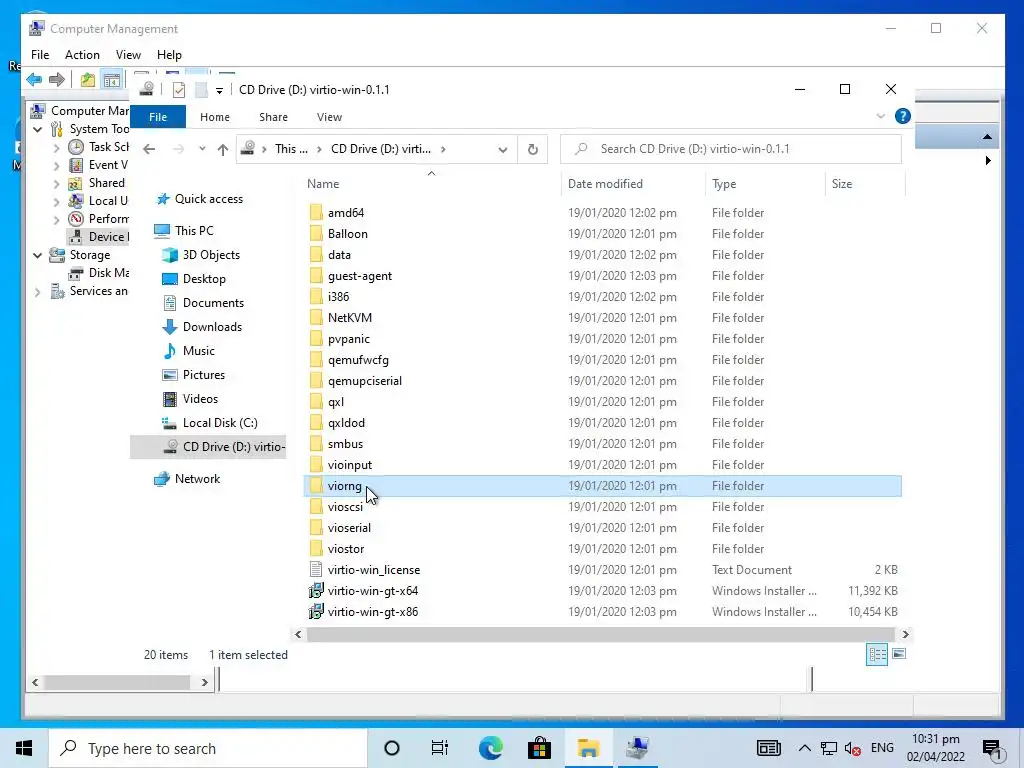Select Device Manager in tree

[x=98, y=236]
